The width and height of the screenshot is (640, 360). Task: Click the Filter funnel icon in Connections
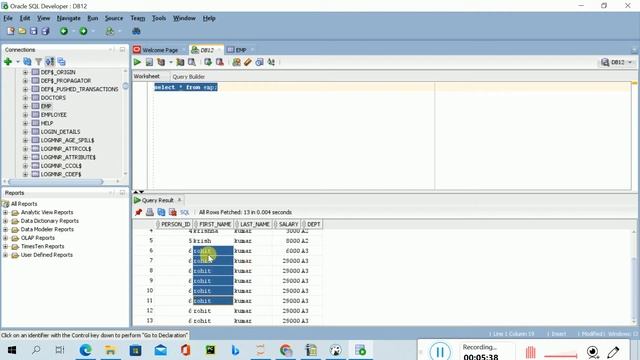(38, 62)
